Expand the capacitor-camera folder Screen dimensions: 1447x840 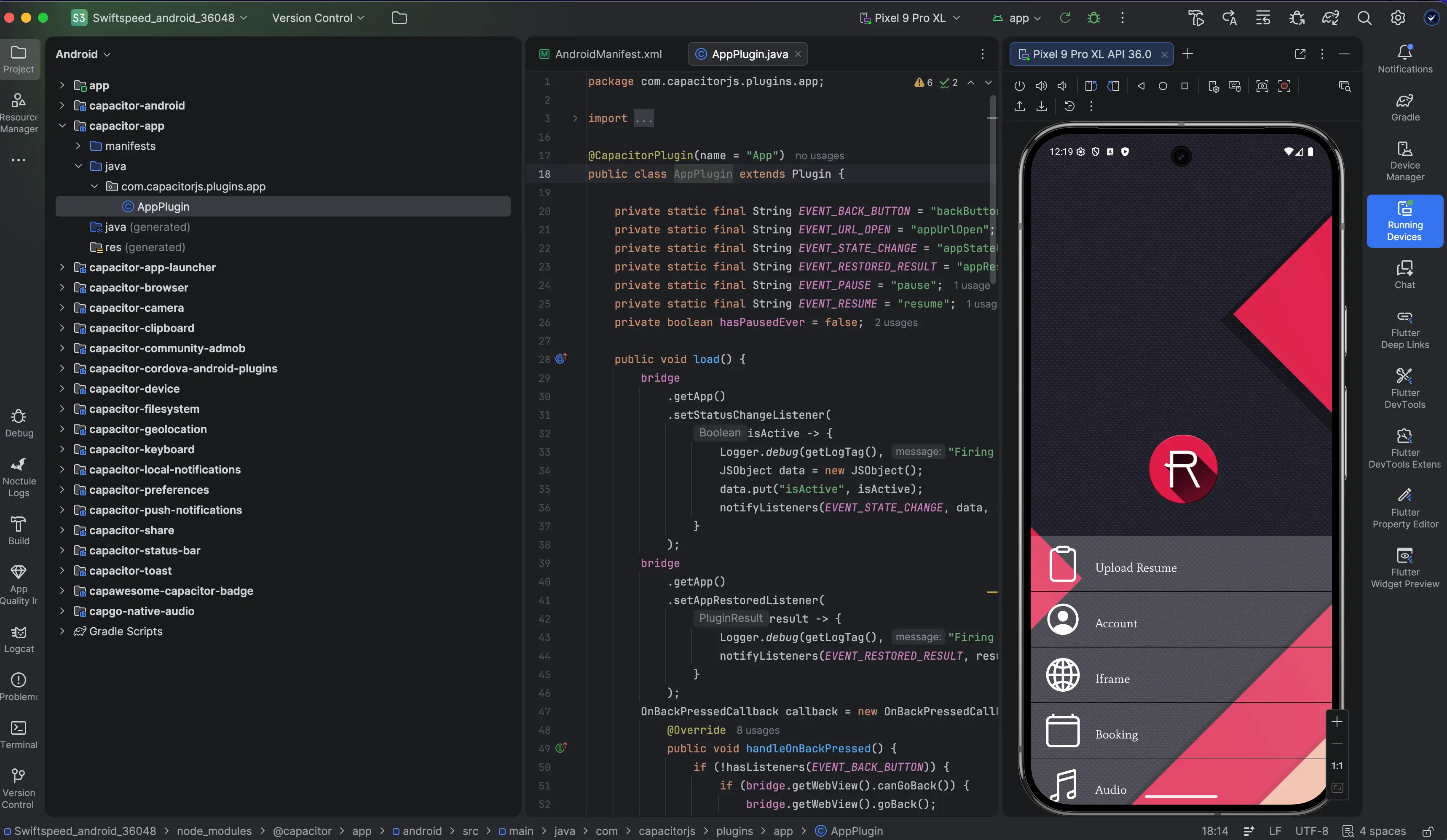click(62, 308)
